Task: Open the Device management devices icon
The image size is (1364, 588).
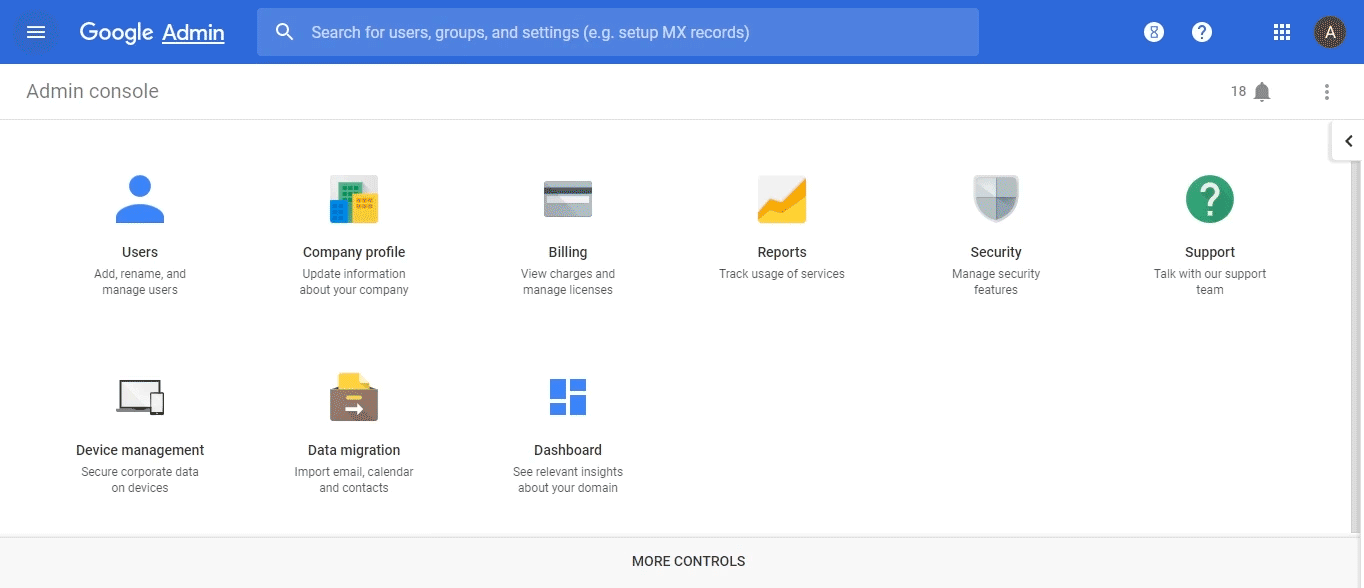Action: coord(140,397)
